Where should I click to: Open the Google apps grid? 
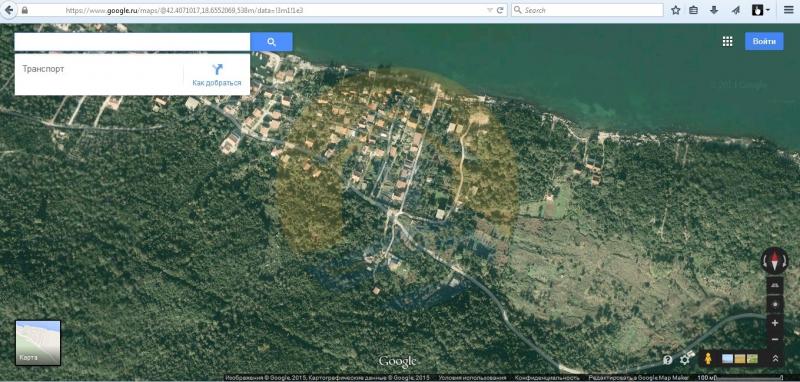point(728,41)
